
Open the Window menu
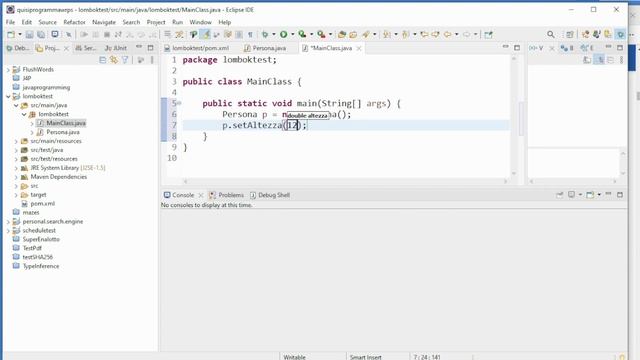[200, 22]
